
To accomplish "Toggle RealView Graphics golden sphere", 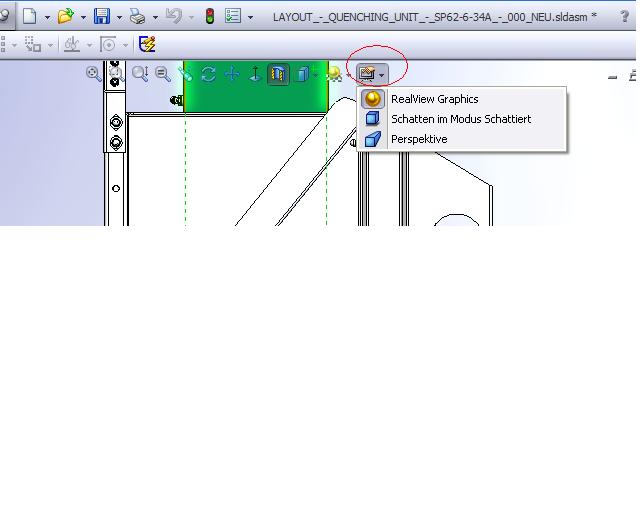I will [x=373, y=99].
